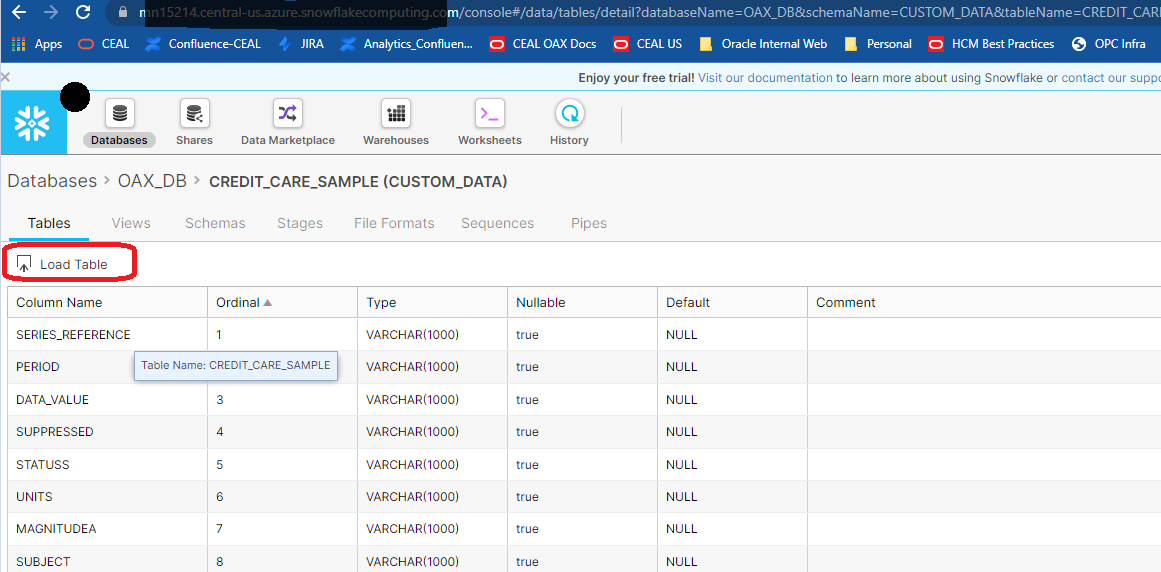Navigate to OAX_DB in breadcrumb

(x=152, y=181)
